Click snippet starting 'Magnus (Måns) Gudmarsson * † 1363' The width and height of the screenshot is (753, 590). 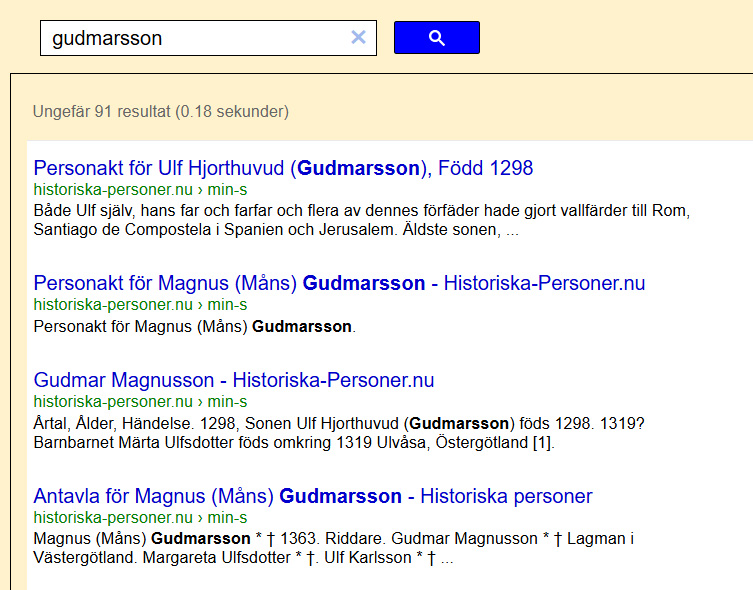coord(334,548)
